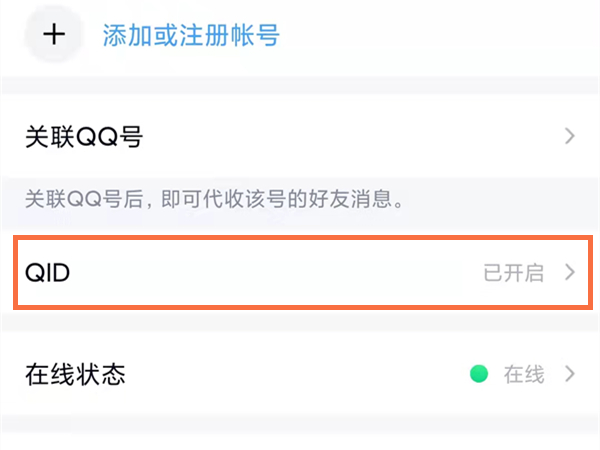Tap the plus icon for adding account
The image size is (600, 450).
tap(53, 34)
